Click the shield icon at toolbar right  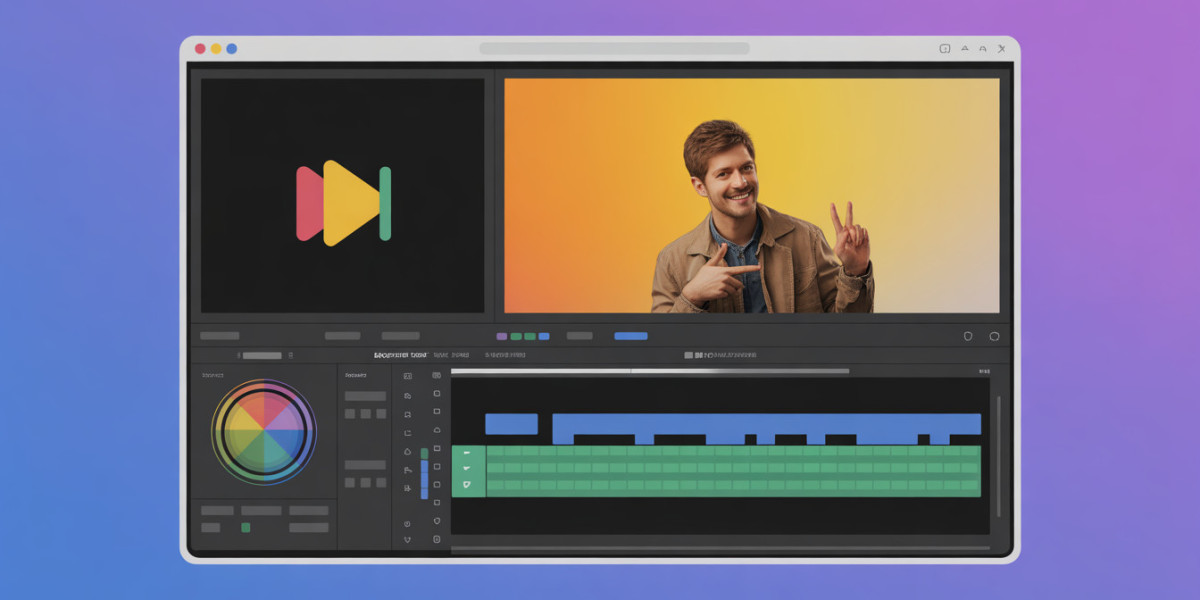pos(967,337)
